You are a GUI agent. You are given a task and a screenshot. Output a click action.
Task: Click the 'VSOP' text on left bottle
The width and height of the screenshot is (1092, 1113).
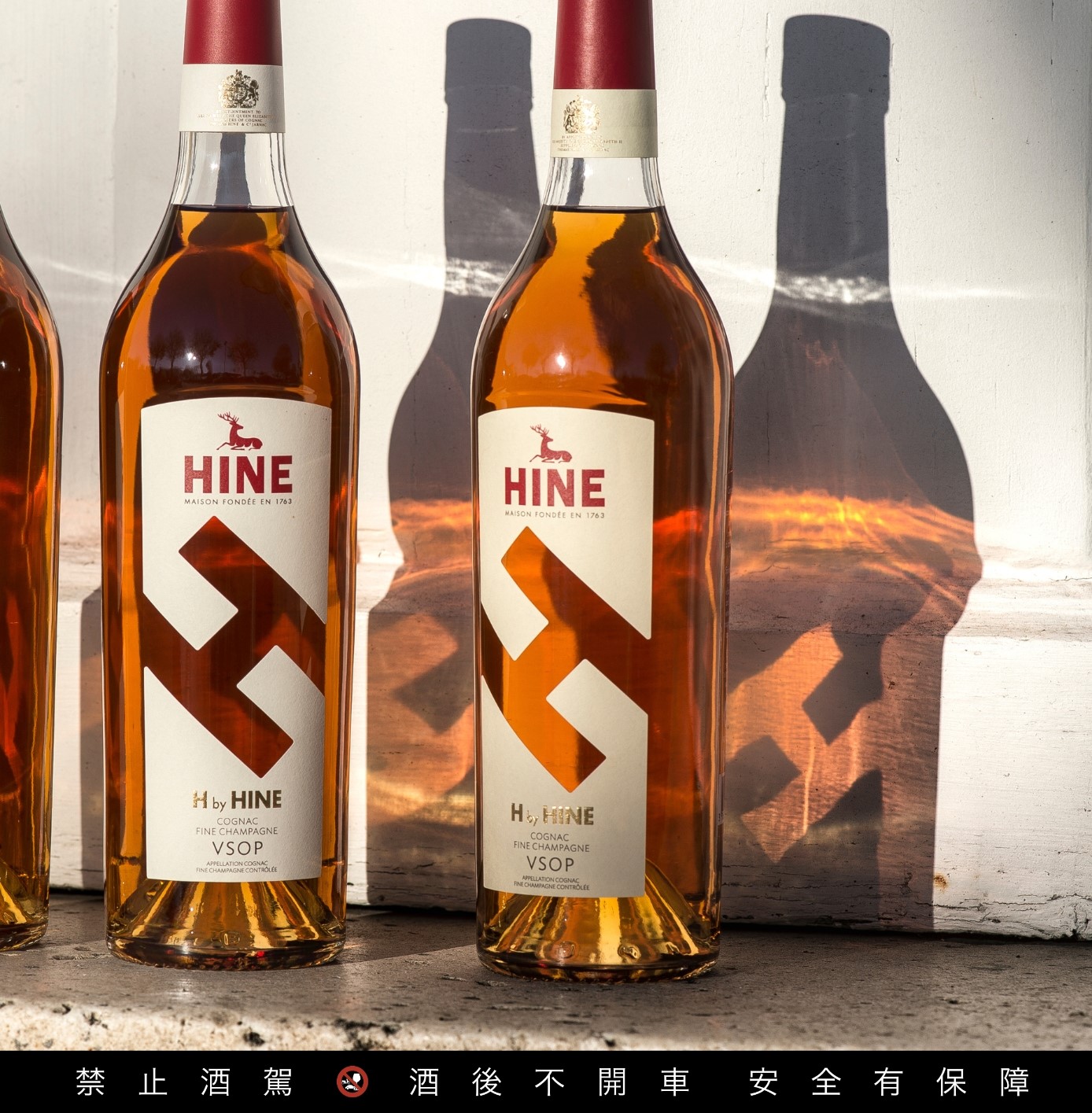(x=238, y=848)
